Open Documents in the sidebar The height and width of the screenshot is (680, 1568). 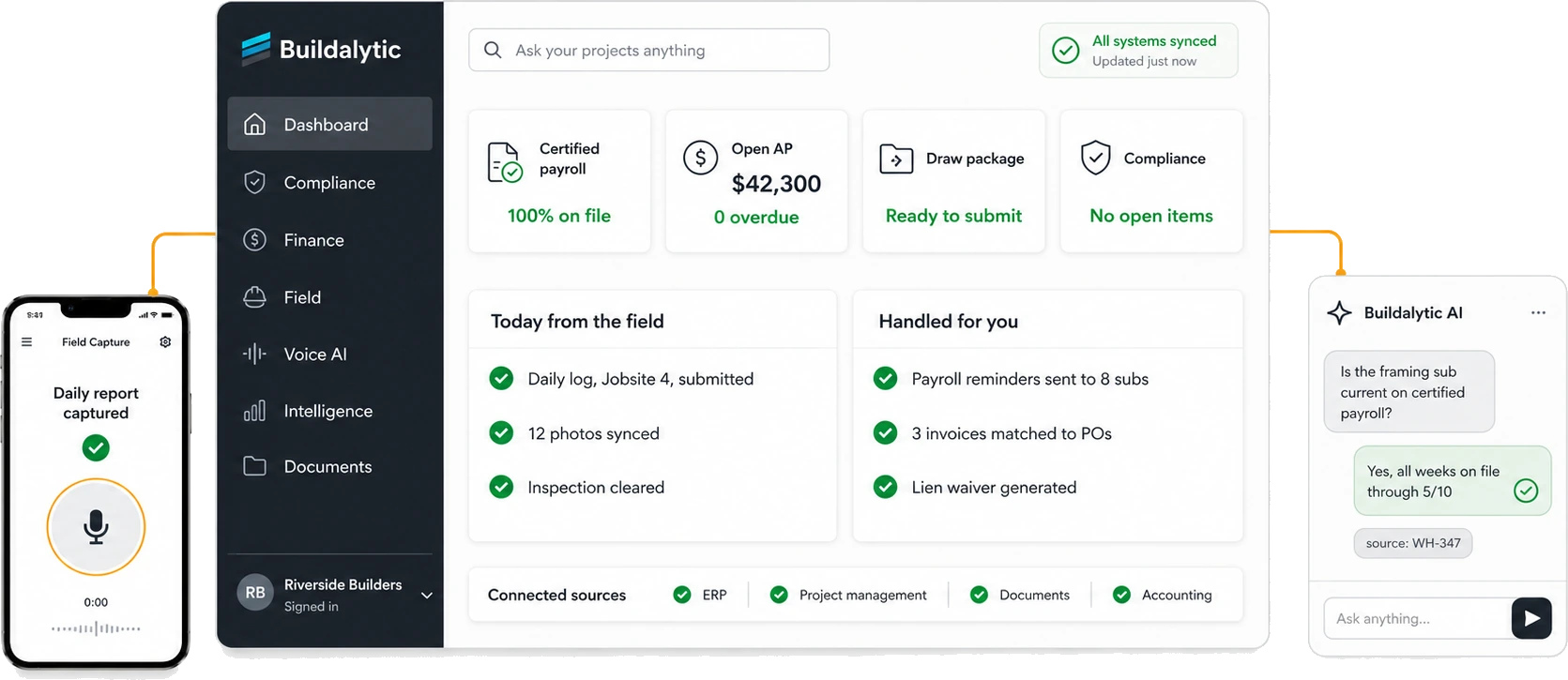click(x=329, y=466)
